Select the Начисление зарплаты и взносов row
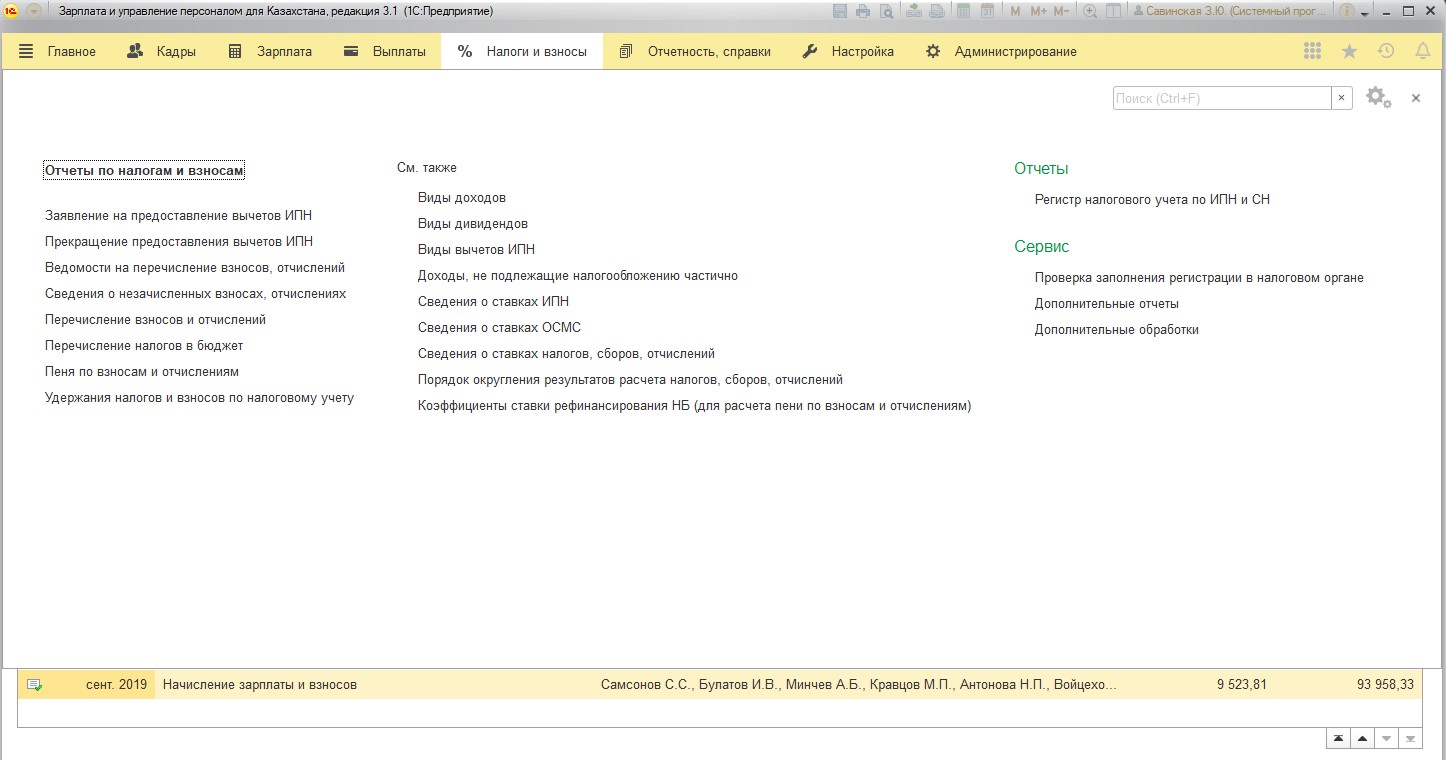The height and width of the screenshot is (760, 1446). [x=720, y=685]
